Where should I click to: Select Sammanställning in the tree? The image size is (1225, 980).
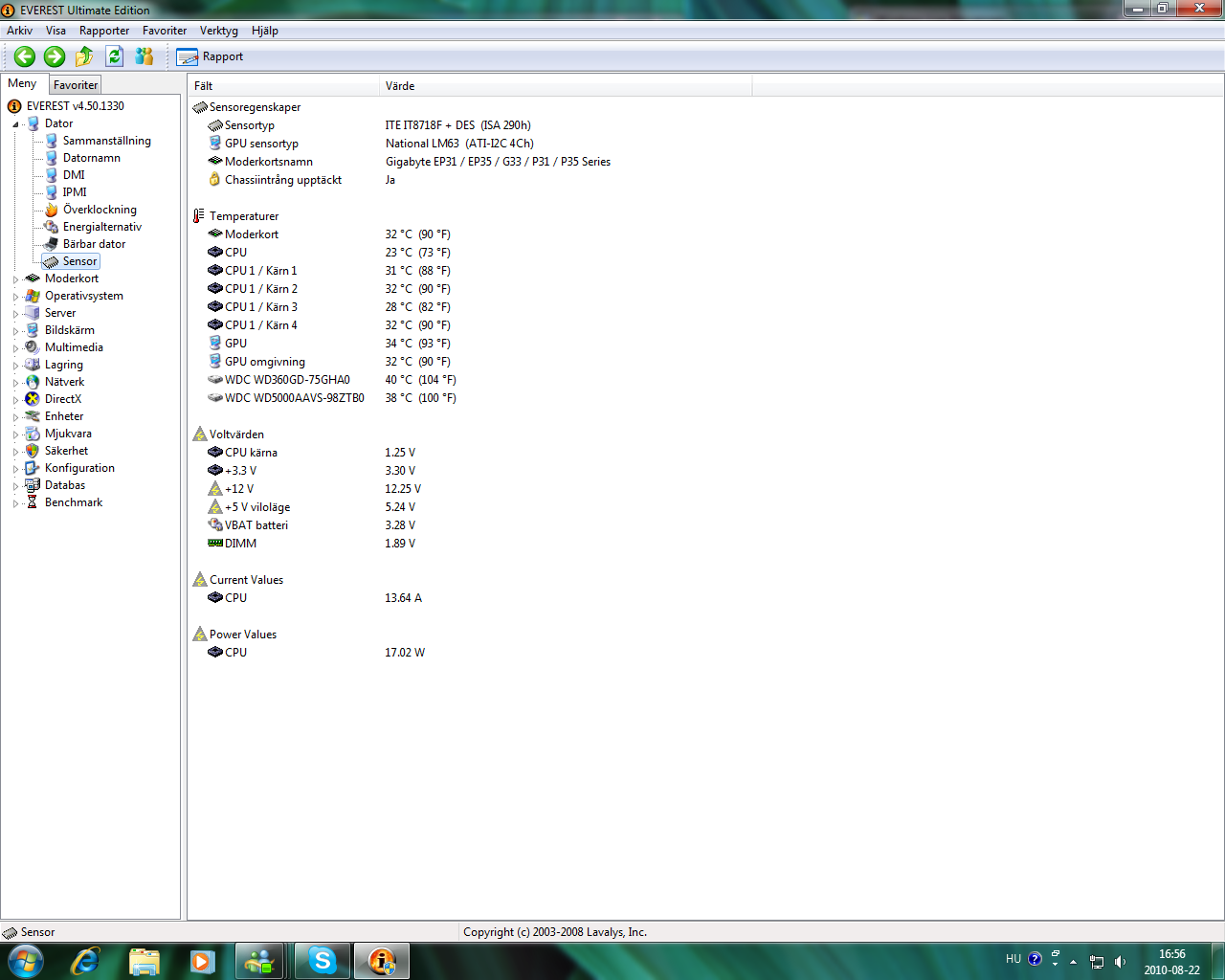106,141
